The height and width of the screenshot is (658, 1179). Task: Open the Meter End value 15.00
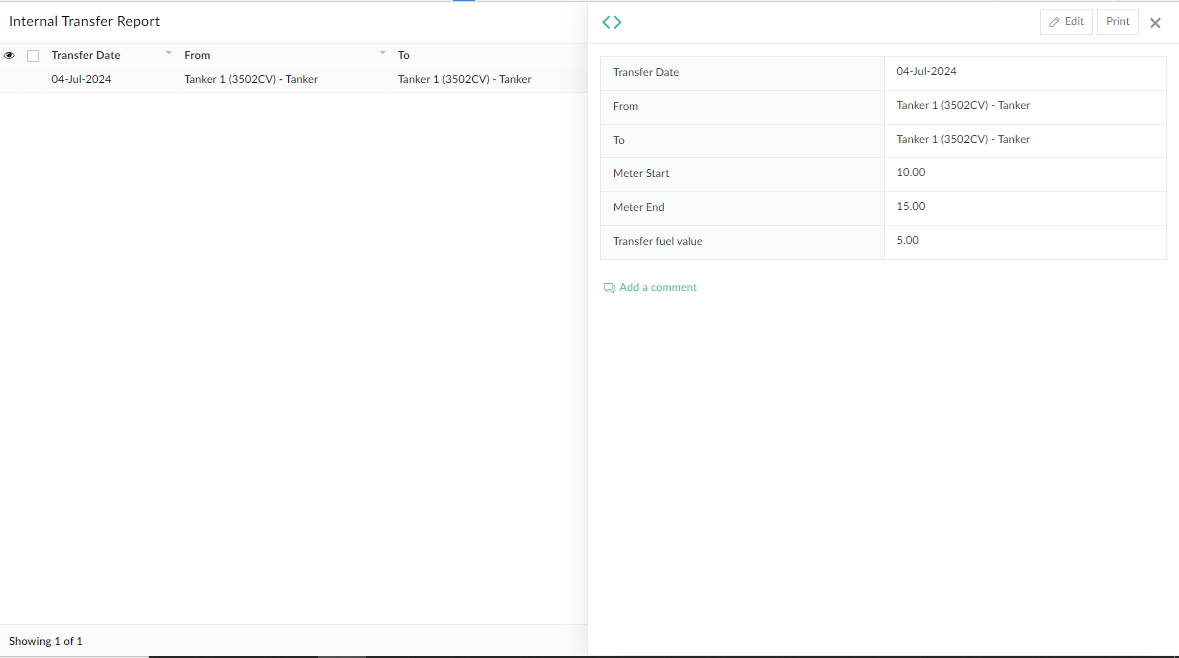tap(910, 206)
